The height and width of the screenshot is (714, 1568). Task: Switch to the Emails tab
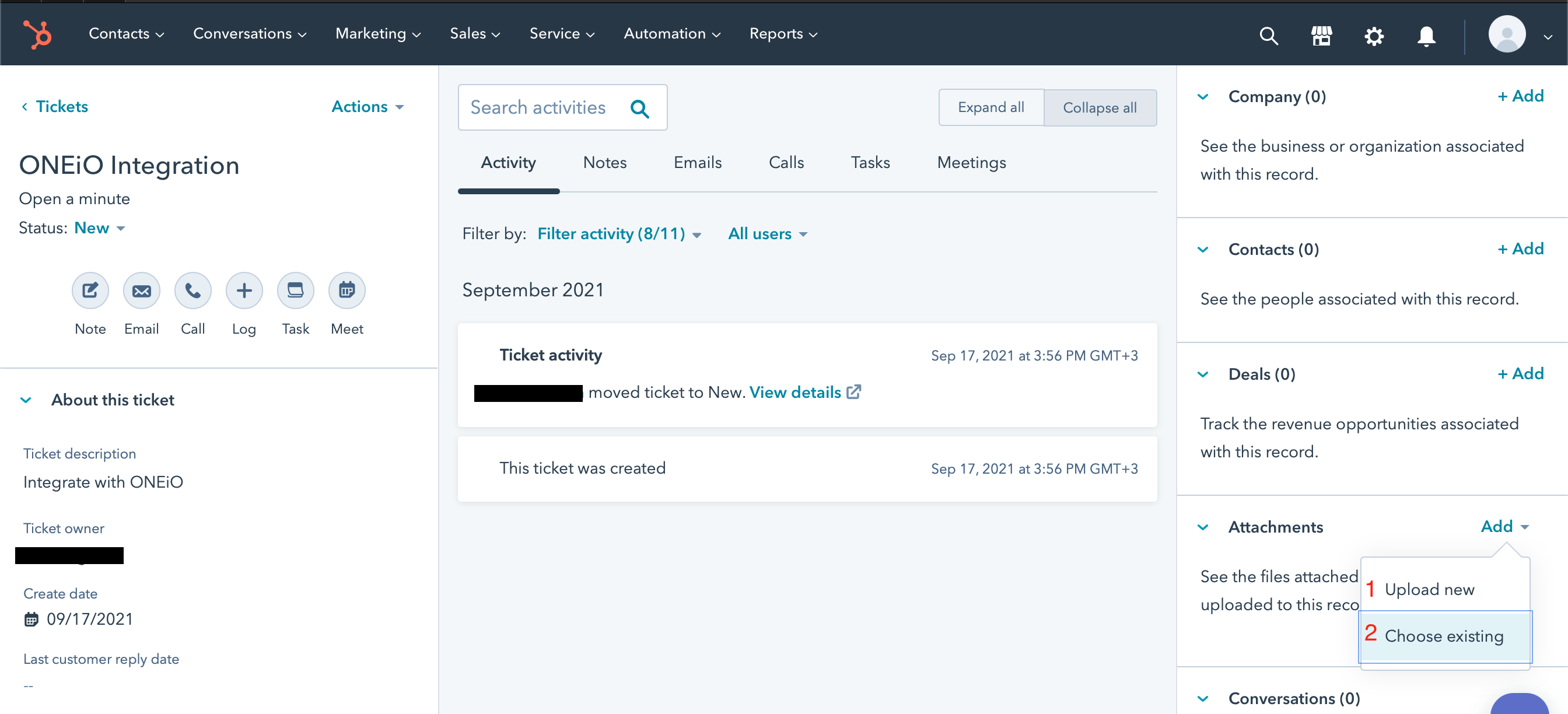(x=698, y=163)
